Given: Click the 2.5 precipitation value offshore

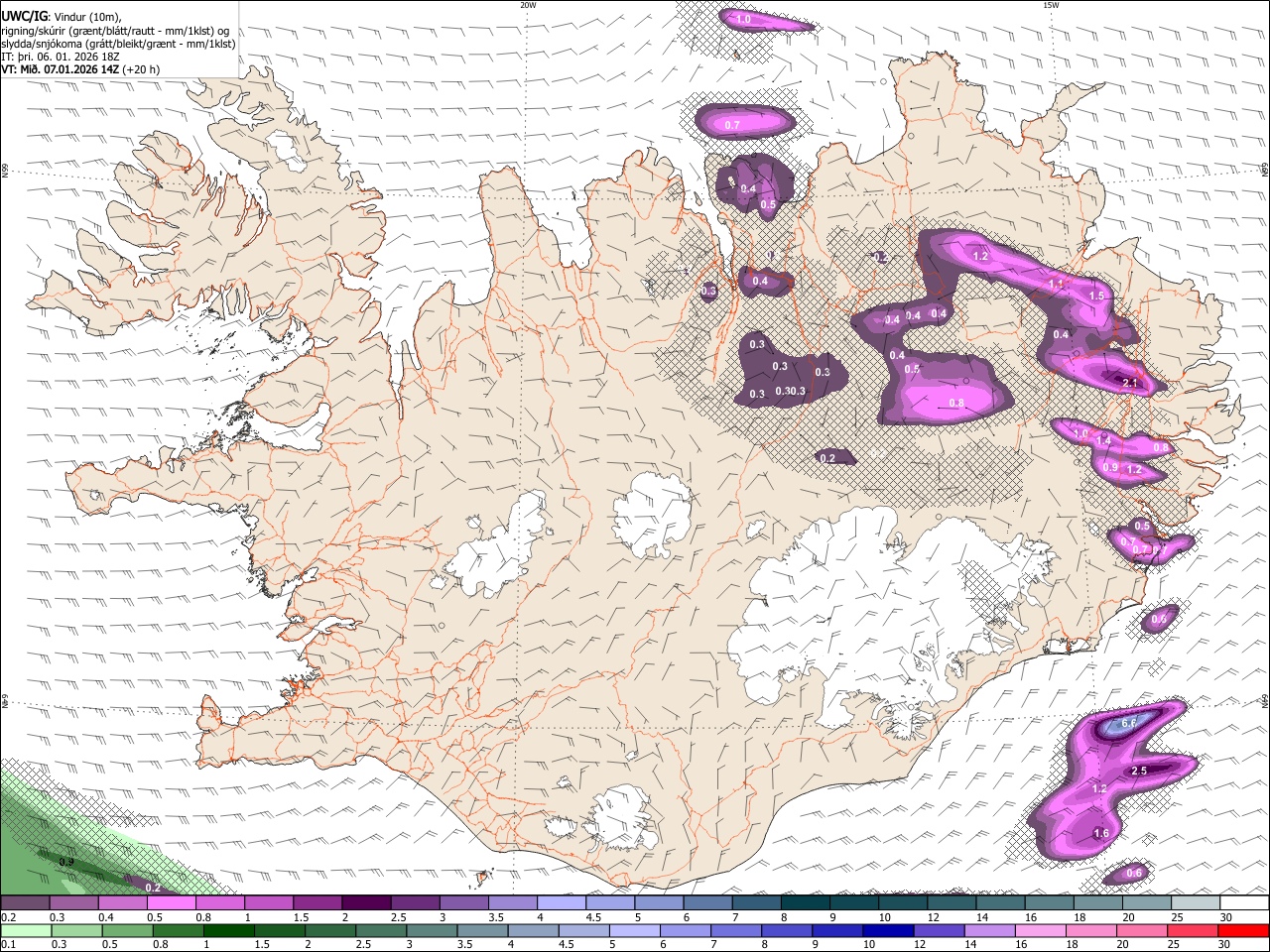Looking at the screenshot, I should pos(1139,771).
